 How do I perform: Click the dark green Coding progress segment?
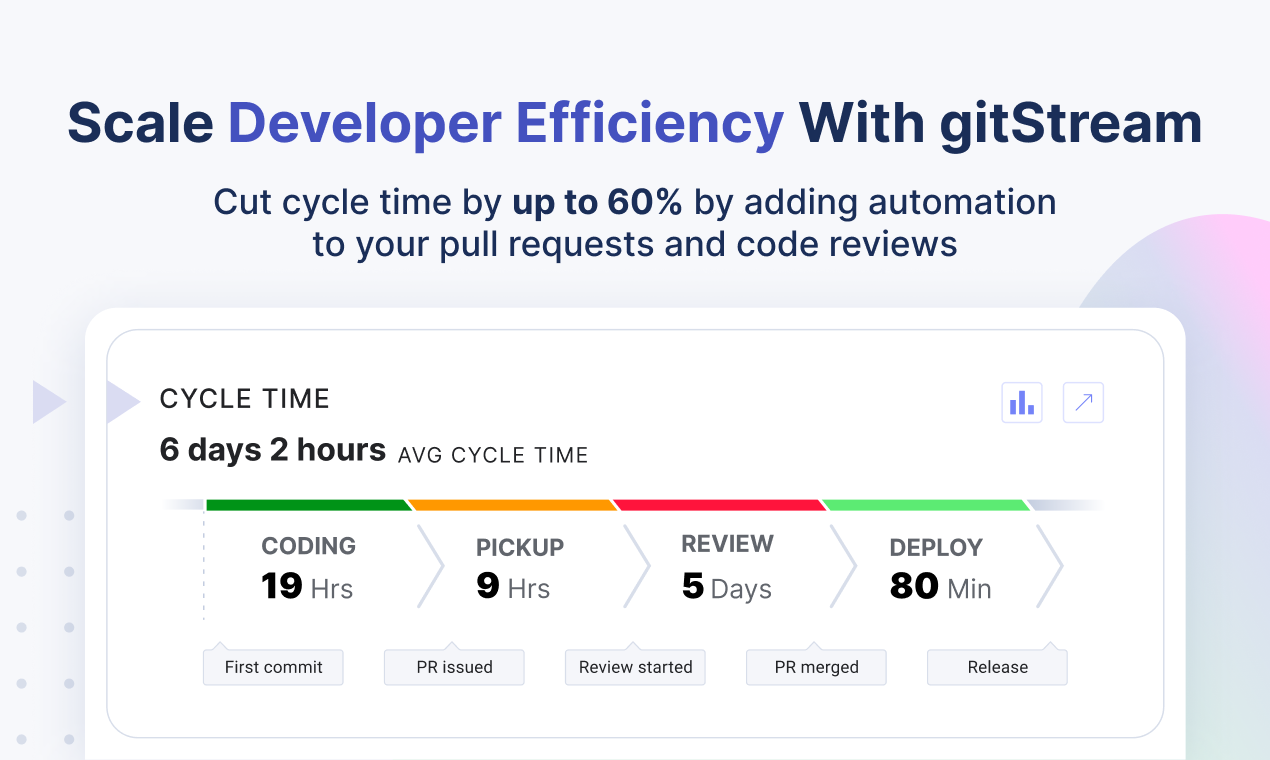pos(308,505)
